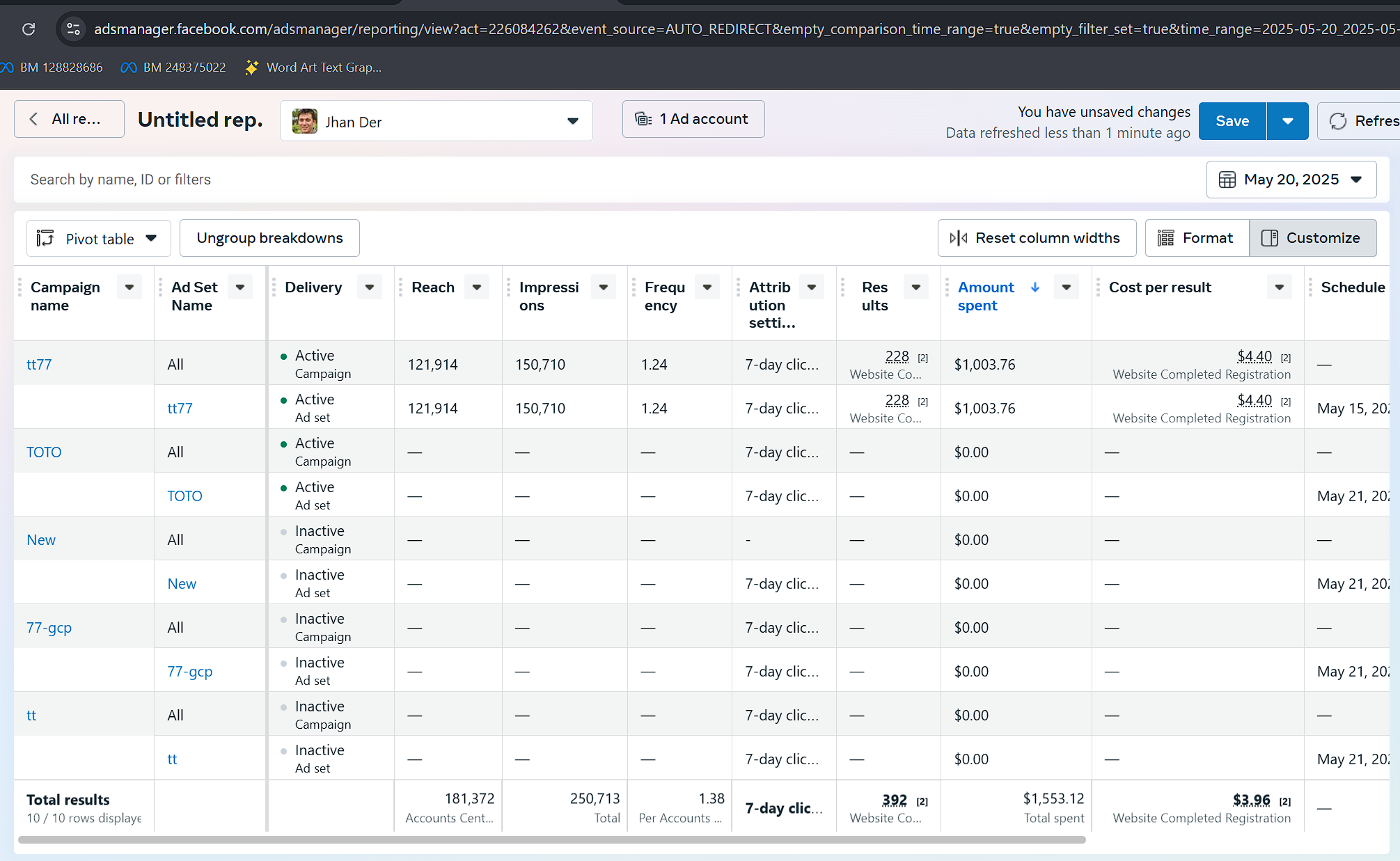Click the site settings icon in address bar

[x=73, y=29]
